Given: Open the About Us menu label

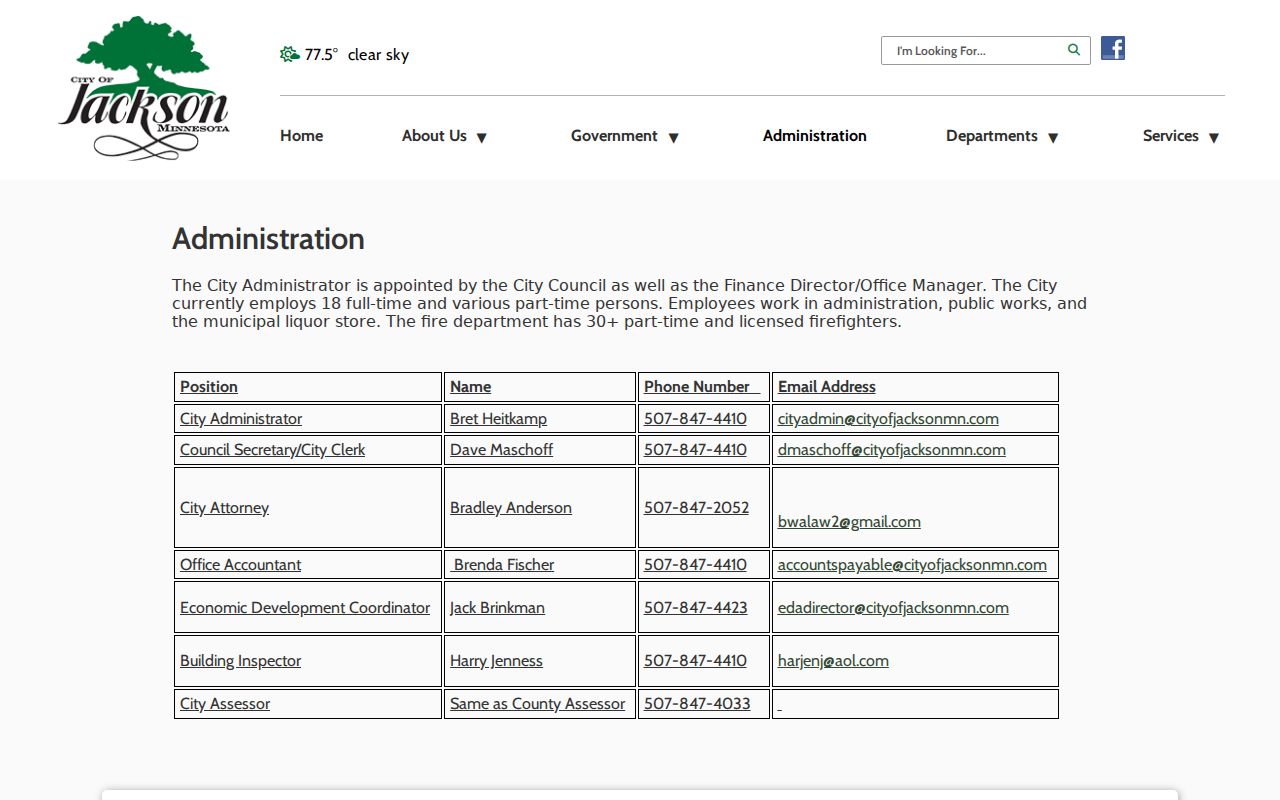Looking at the screenshot, I should tap(434, 136).
